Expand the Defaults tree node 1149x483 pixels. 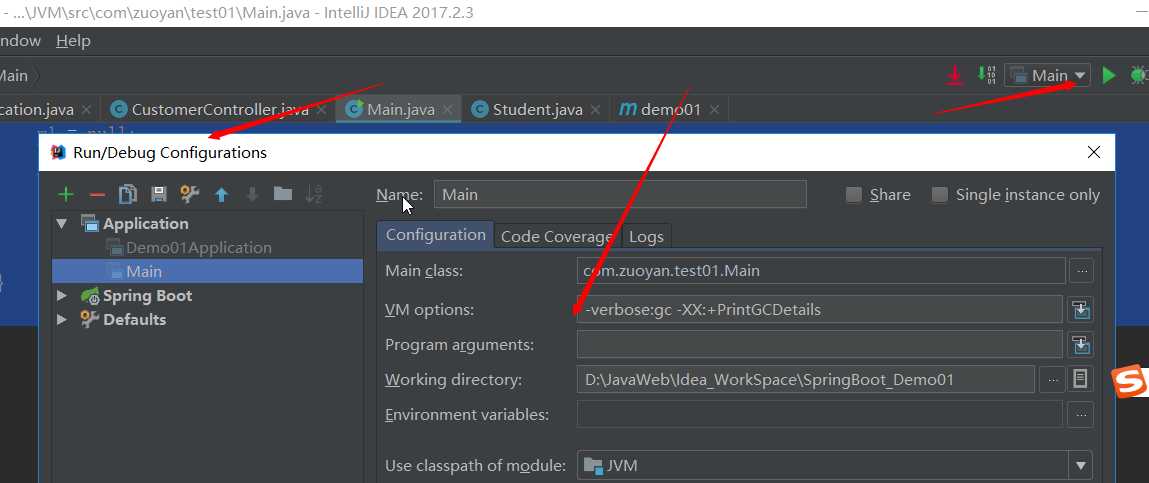tap(62, 320)
